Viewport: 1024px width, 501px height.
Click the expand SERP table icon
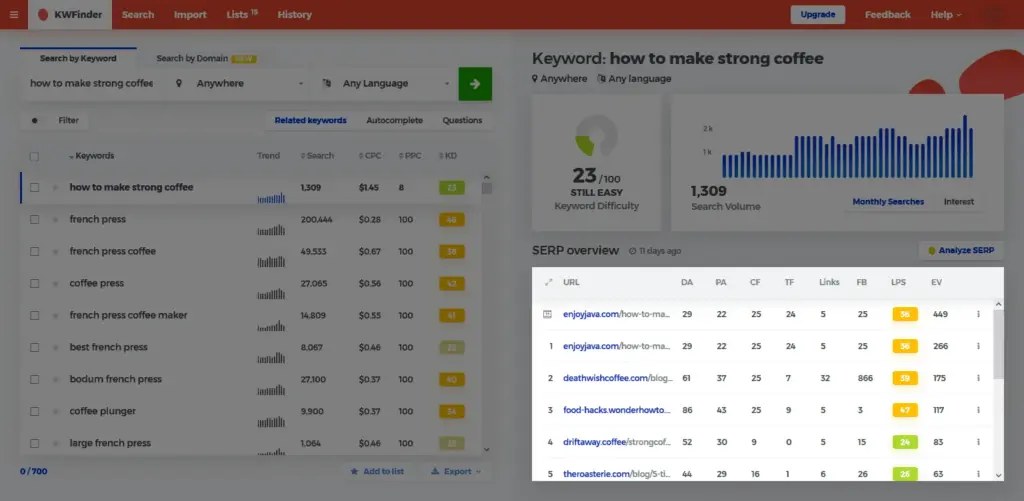(549, 283)
